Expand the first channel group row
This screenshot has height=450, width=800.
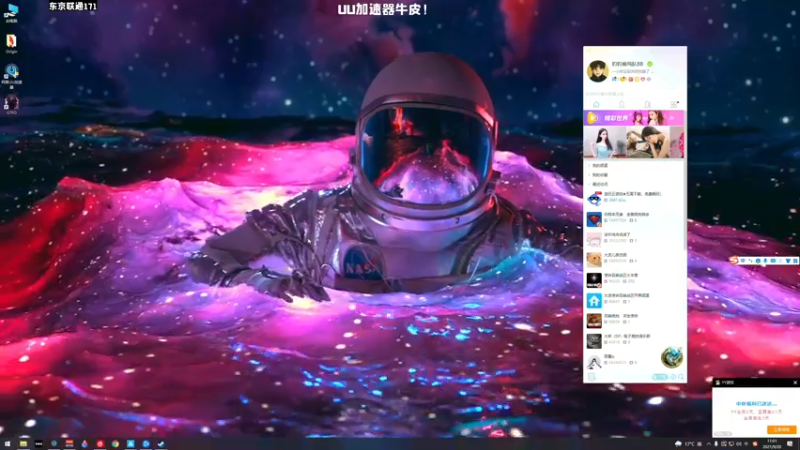[634, 165]
